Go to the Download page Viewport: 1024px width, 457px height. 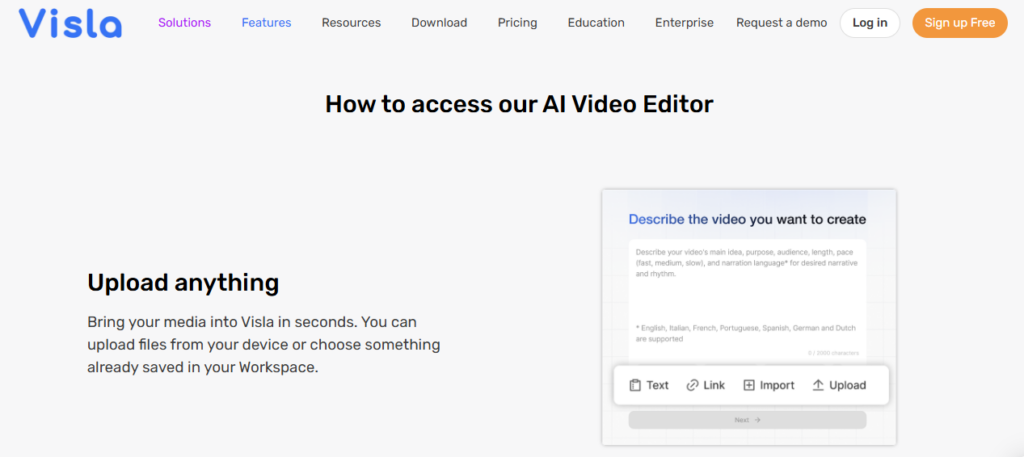pos(439,23)
